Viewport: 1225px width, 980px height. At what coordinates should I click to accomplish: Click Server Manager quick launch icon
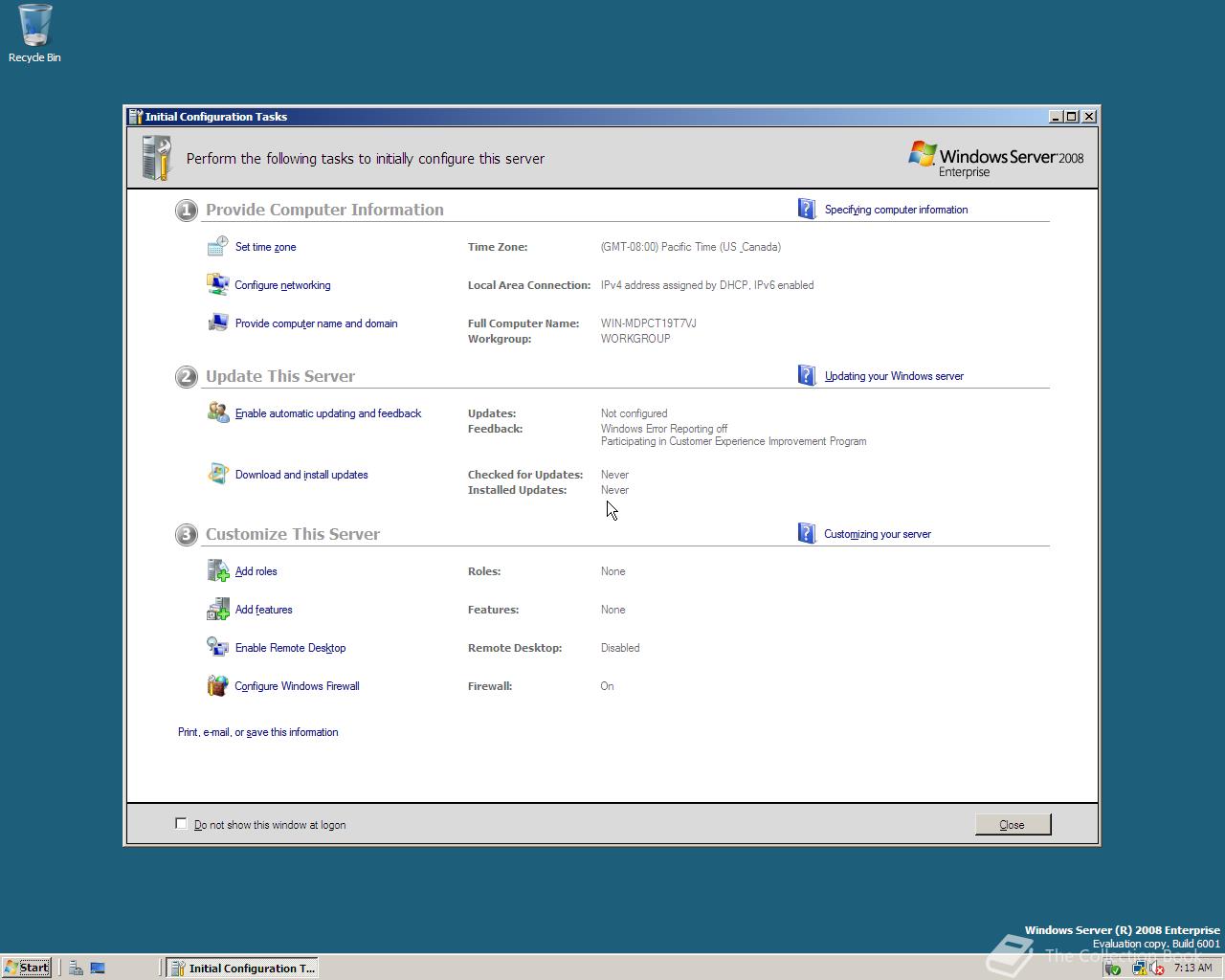(76, 968)
